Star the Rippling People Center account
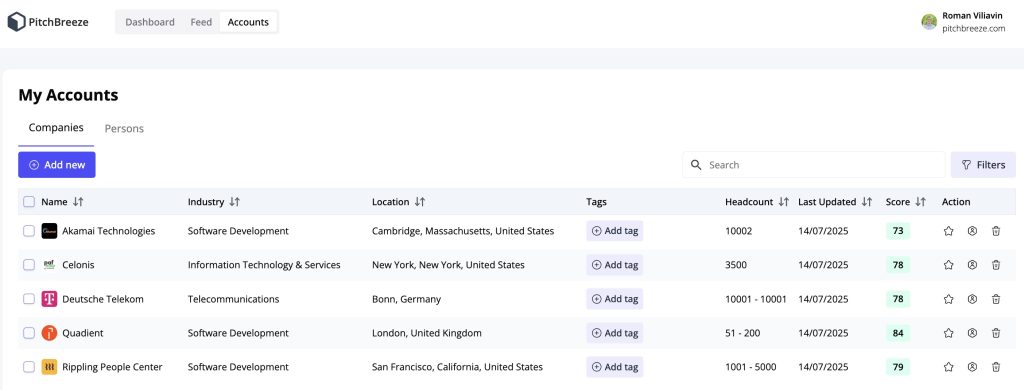 pos(948,366)
